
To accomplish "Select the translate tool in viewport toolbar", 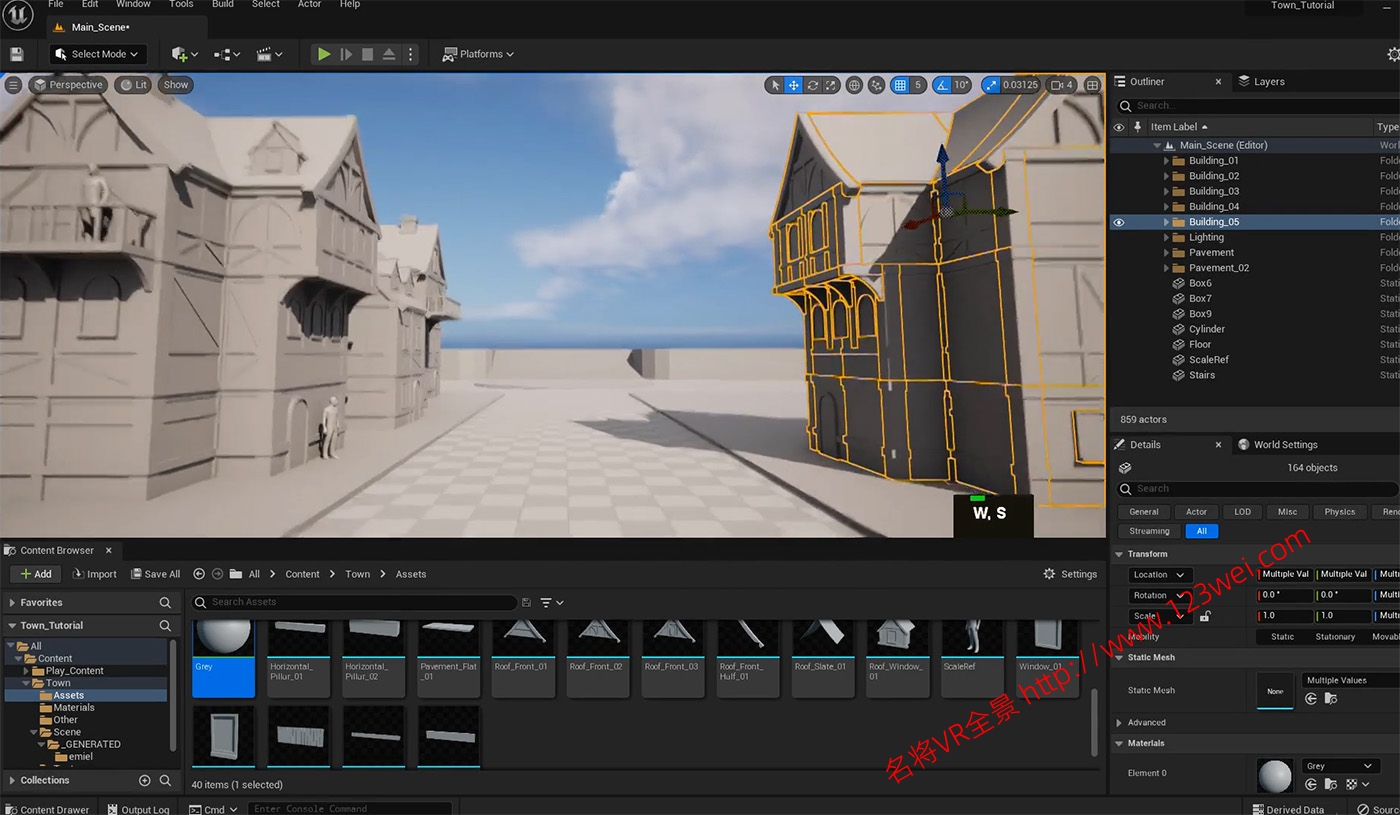I will click(793, 85).
